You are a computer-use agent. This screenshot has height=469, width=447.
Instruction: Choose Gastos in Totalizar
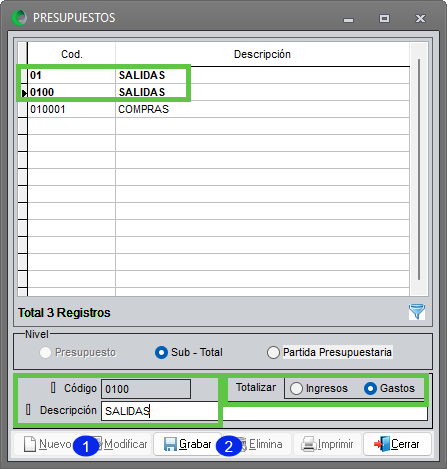pos(389,388)
